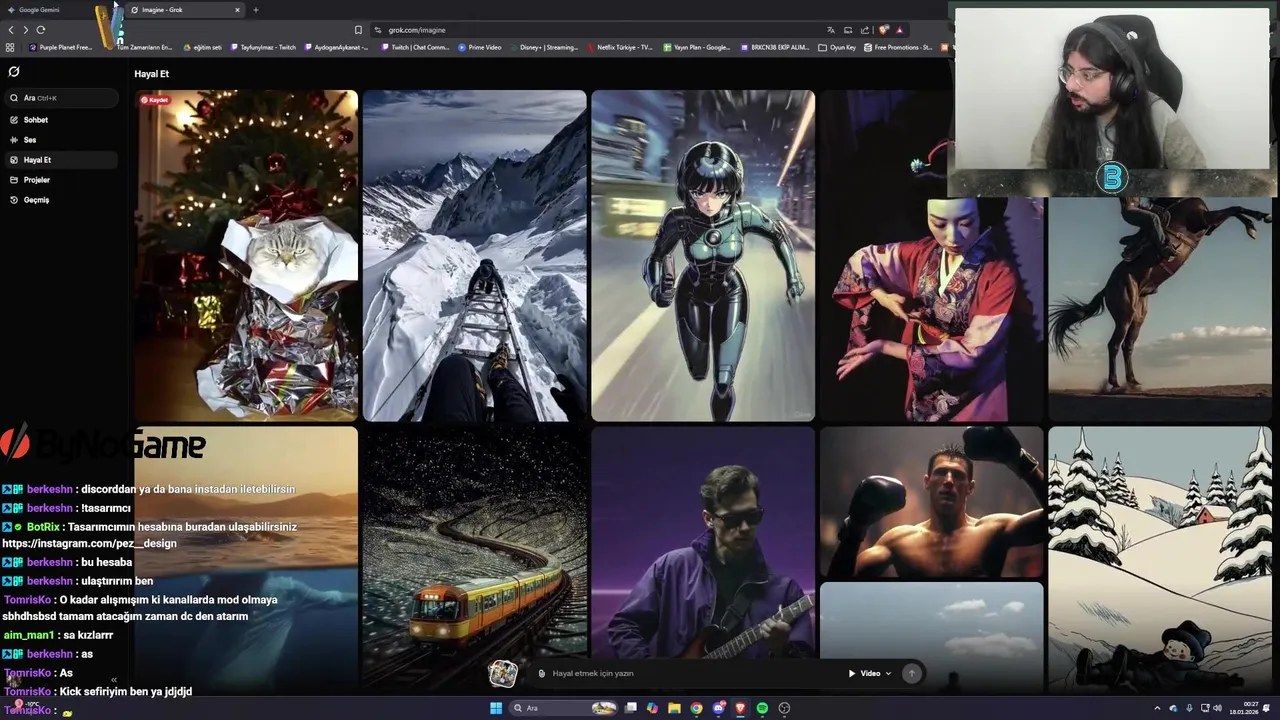This screenshot has width=1280, height=720.
Task: Open the Sohbet chat section icon
Action: 14,120
